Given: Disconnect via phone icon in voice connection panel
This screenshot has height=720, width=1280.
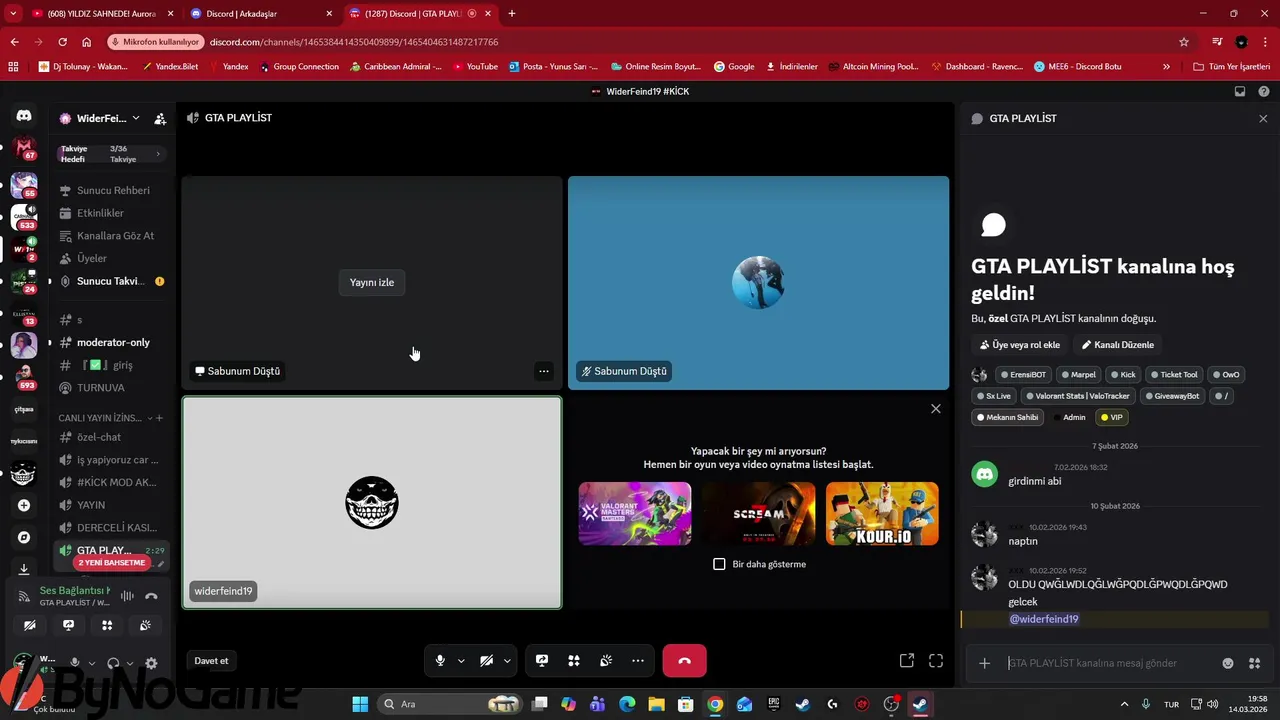Looking at the screenshot, I should [x=151, y=596].
